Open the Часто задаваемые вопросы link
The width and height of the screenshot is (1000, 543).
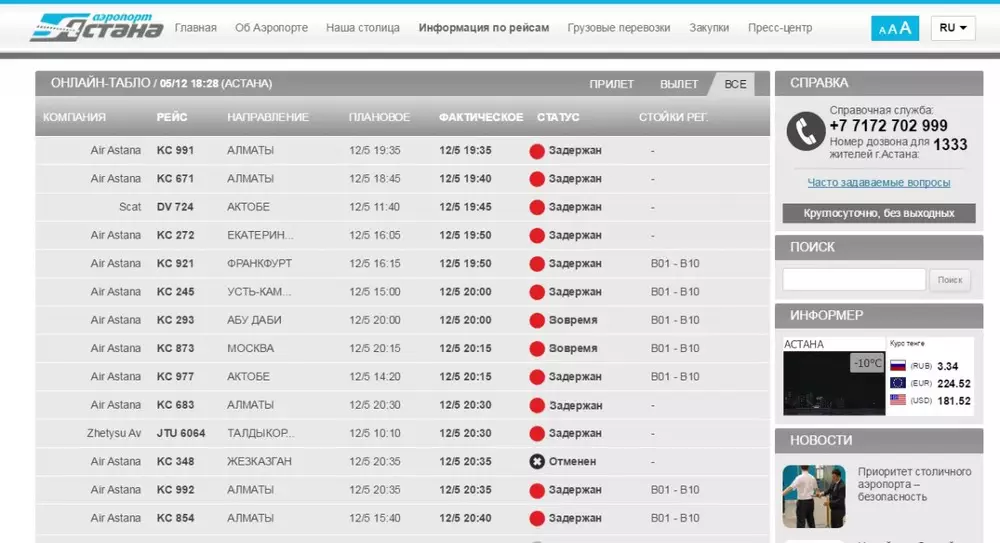(x=878, y=183)
